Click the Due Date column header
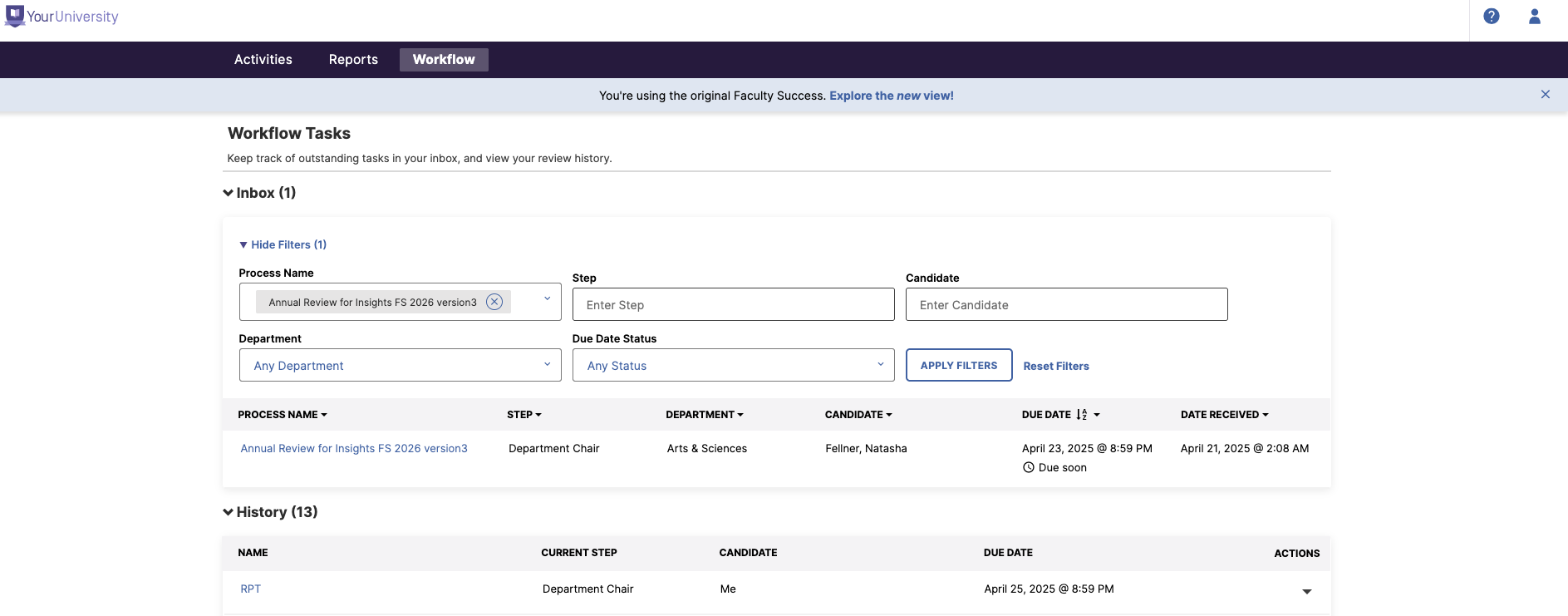Image resolution: width=1568 pixels, height=616 pixels. [1061, 414]
